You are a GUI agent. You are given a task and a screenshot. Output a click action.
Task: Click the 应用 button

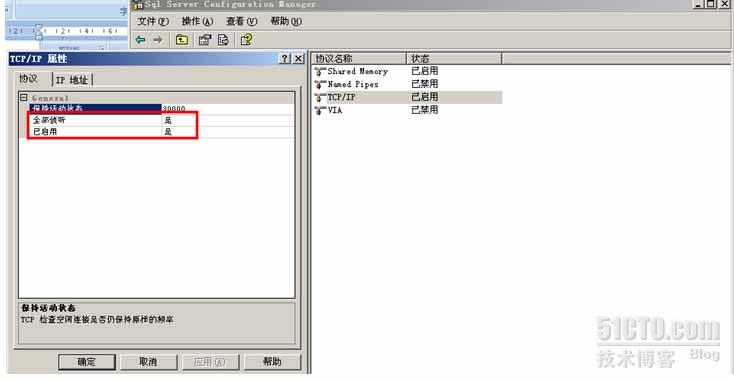coord(210,362)
